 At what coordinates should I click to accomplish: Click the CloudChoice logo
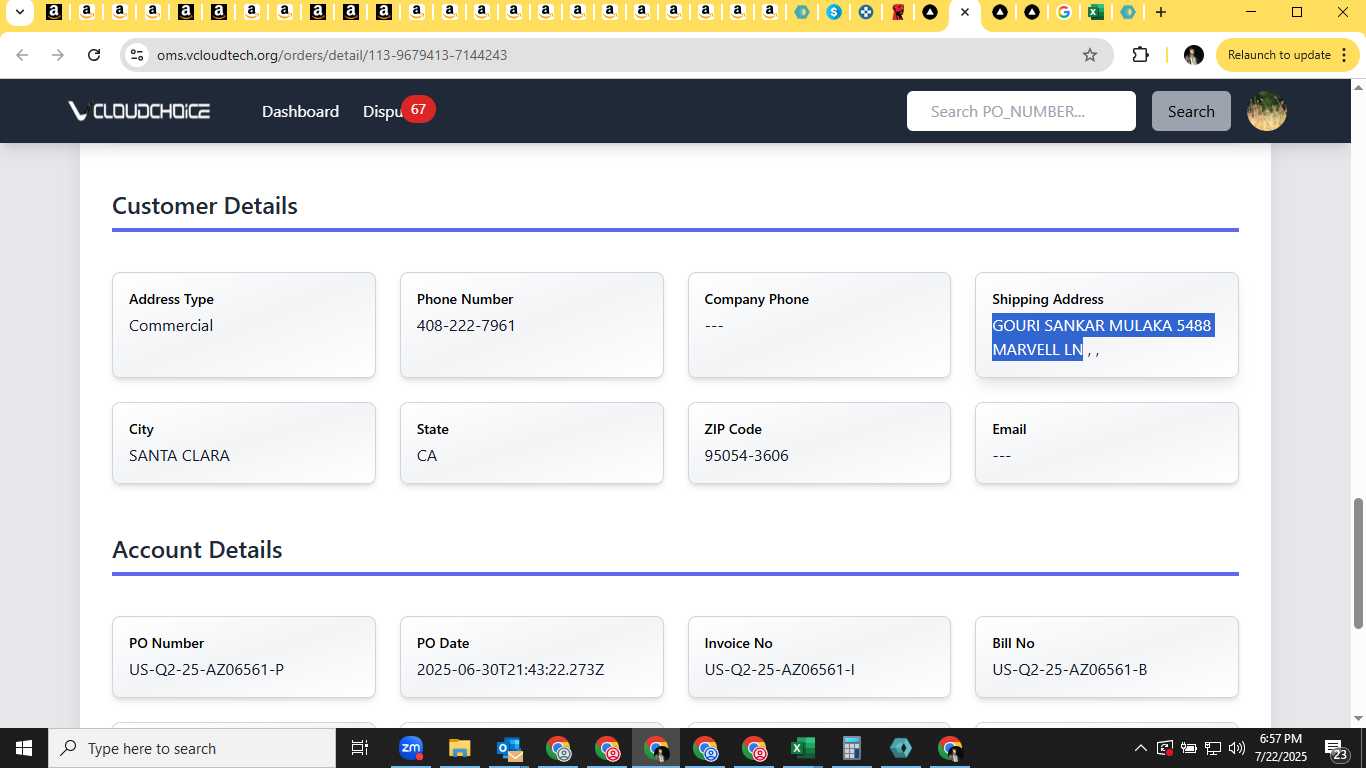pos(139,111)
